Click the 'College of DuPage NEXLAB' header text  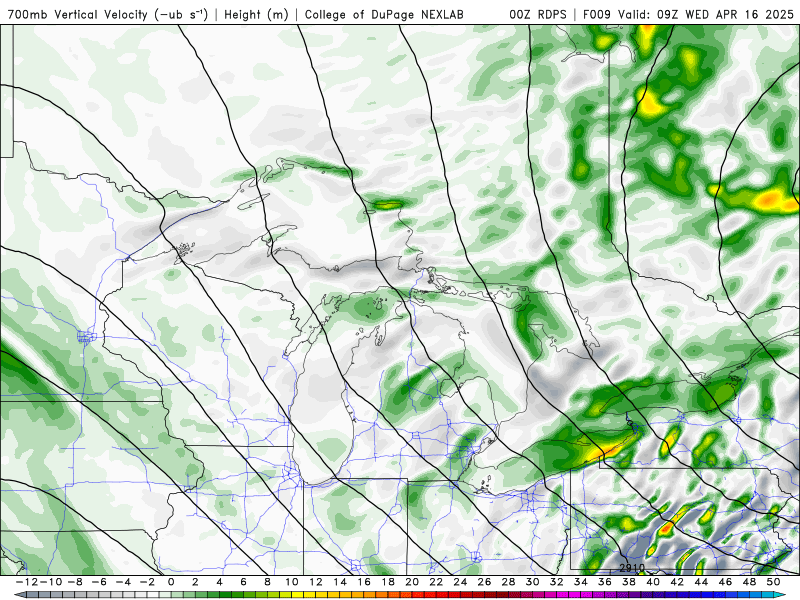pyautogui.click(x=384, y=14)
